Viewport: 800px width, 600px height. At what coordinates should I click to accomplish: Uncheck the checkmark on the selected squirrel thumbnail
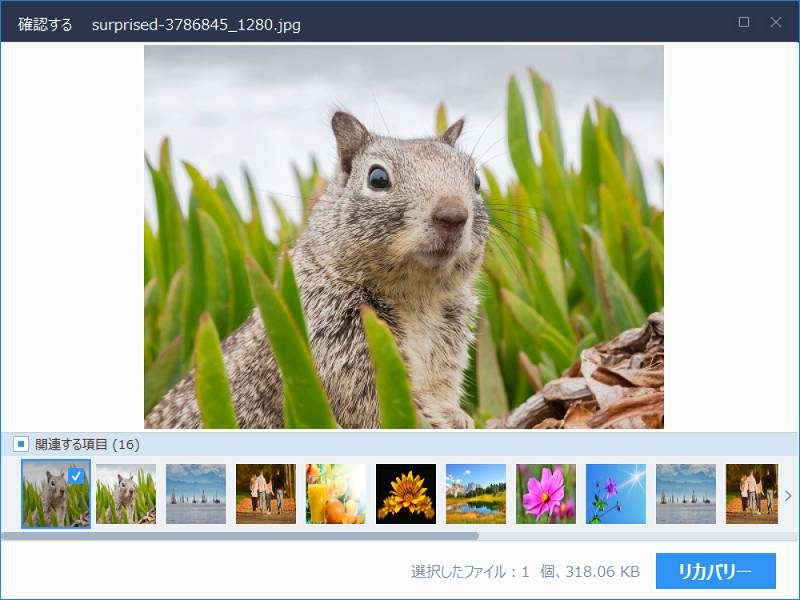click(77, 476)
